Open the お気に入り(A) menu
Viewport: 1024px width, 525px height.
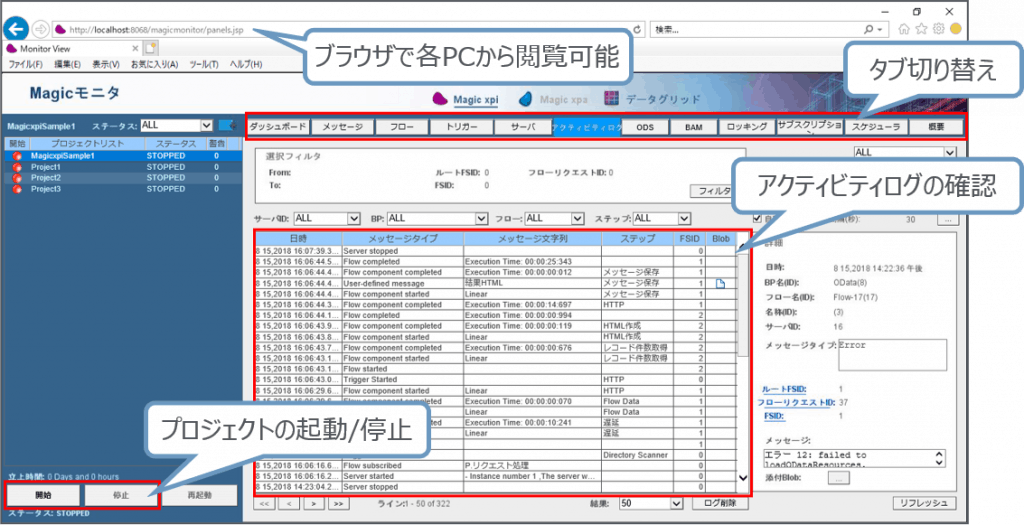154,64
